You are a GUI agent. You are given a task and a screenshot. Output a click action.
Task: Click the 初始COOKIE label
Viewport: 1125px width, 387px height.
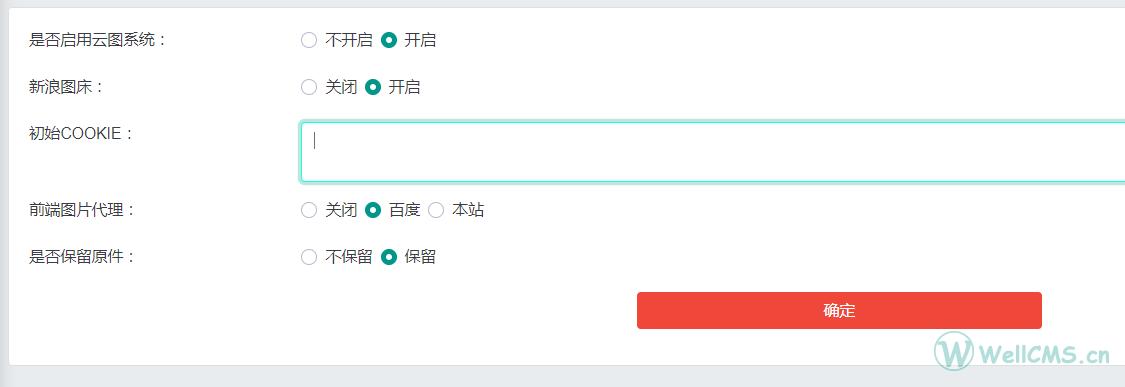point(81,134)
